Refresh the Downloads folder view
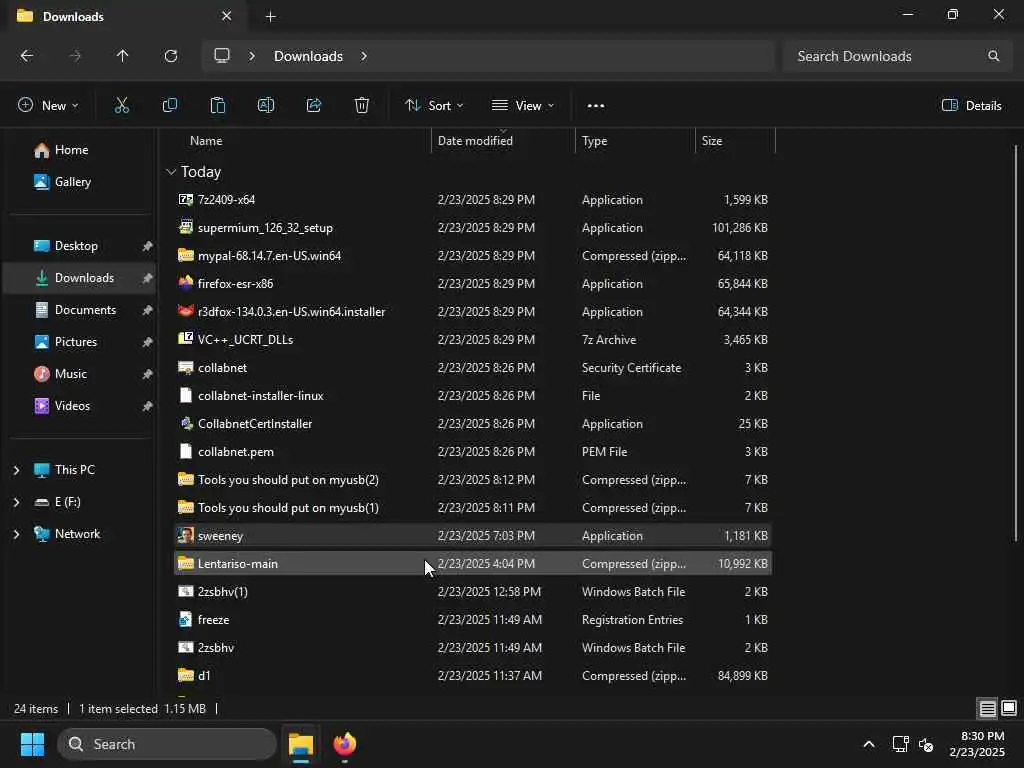The width and height of the screenshot is (1024, 768). click(x=170, y=56)
